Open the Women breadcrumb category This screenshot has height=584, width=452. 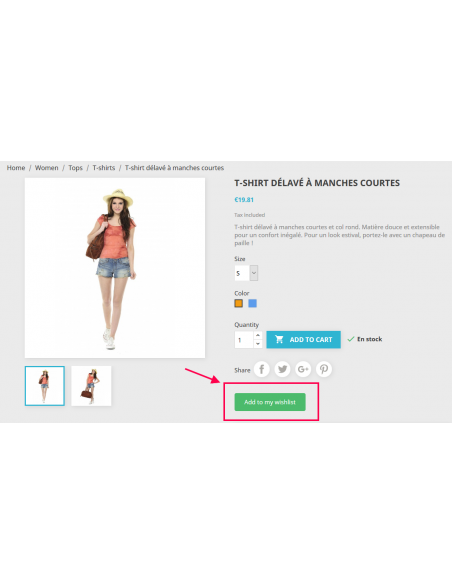pyautogui.click(x=47, y=168)
